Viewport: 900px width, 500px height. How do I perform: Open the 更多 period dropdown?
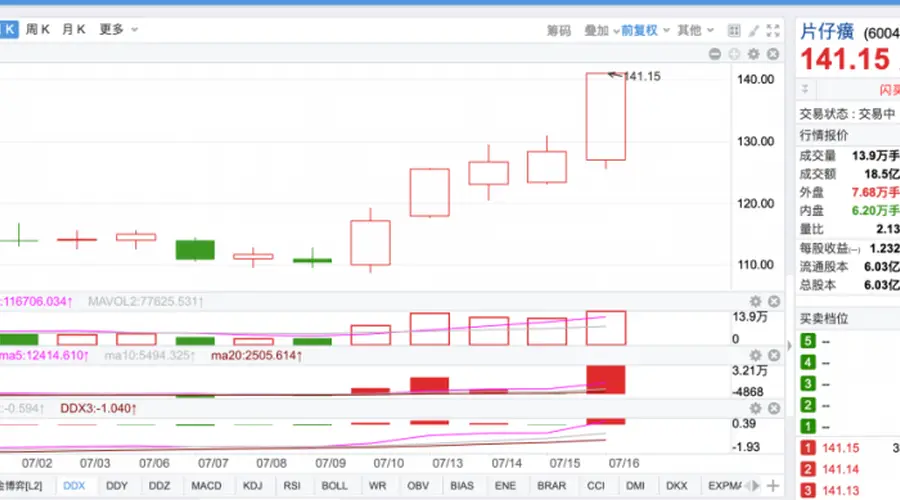pyautogui.click(x=118, y=29)
